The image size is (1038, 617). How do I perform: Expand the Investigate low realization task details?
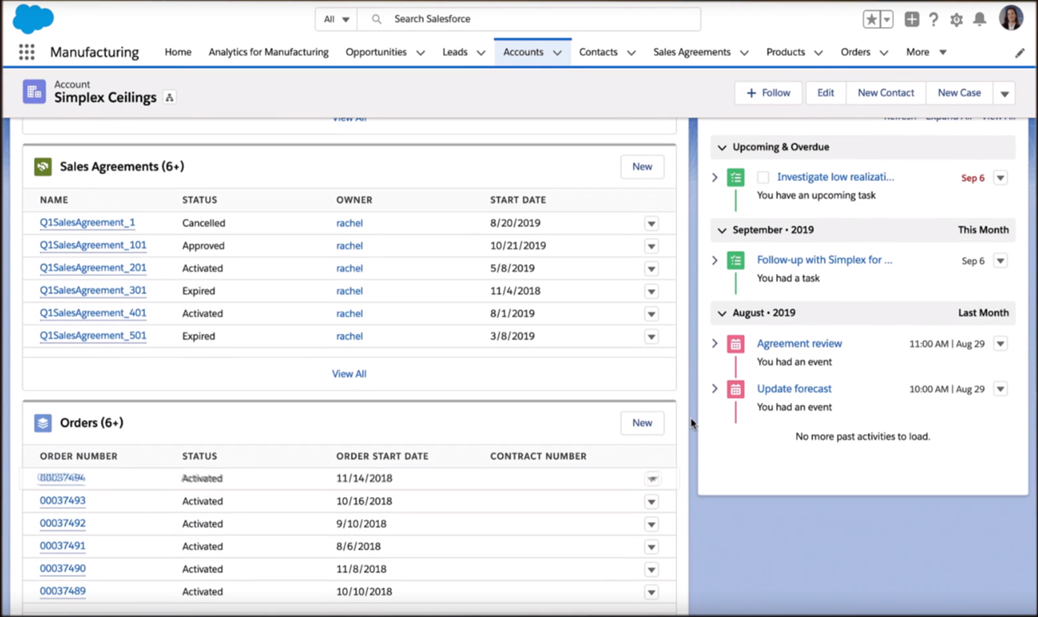715,177
